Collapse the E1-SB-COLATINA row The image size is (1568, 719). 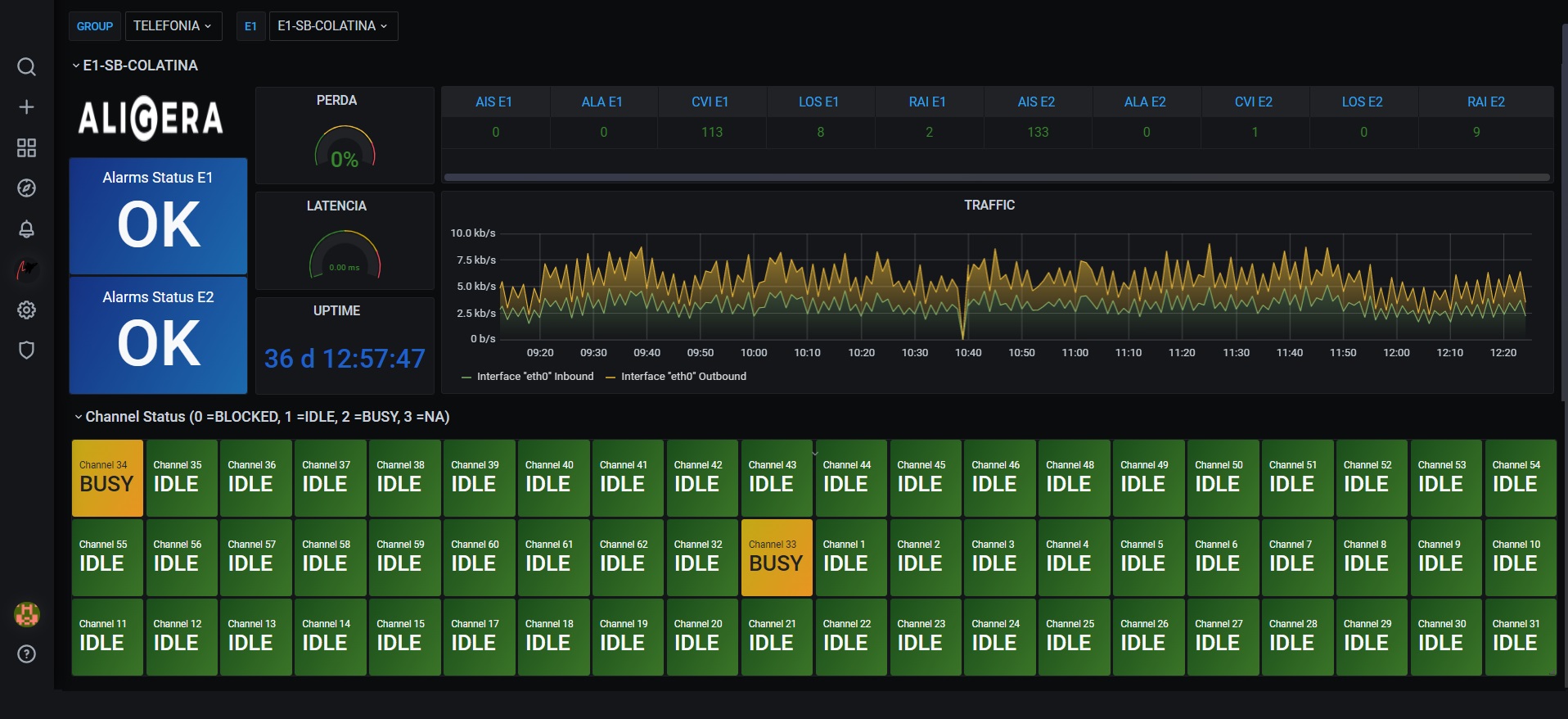pyautogui.click(x=139, y=66)
